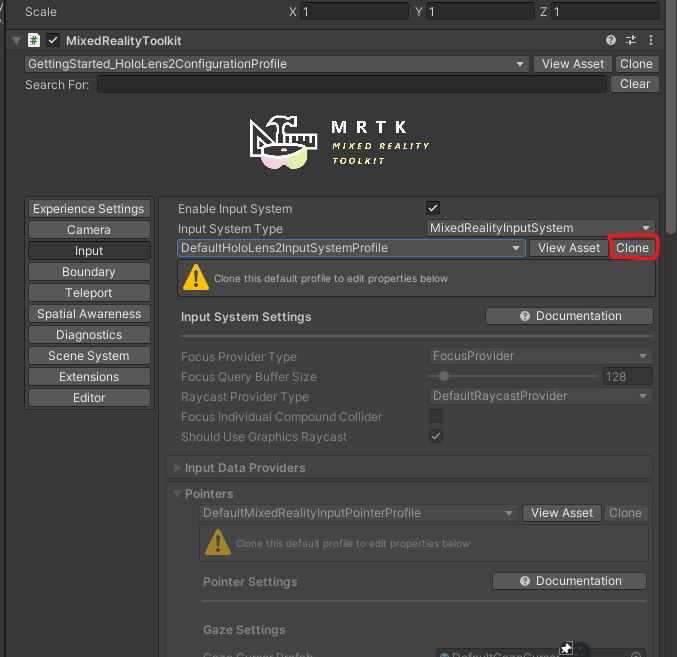Select the Diagnostics tab
The height and width of the screenshot is (657, 677).
click(x=89, y=335)
